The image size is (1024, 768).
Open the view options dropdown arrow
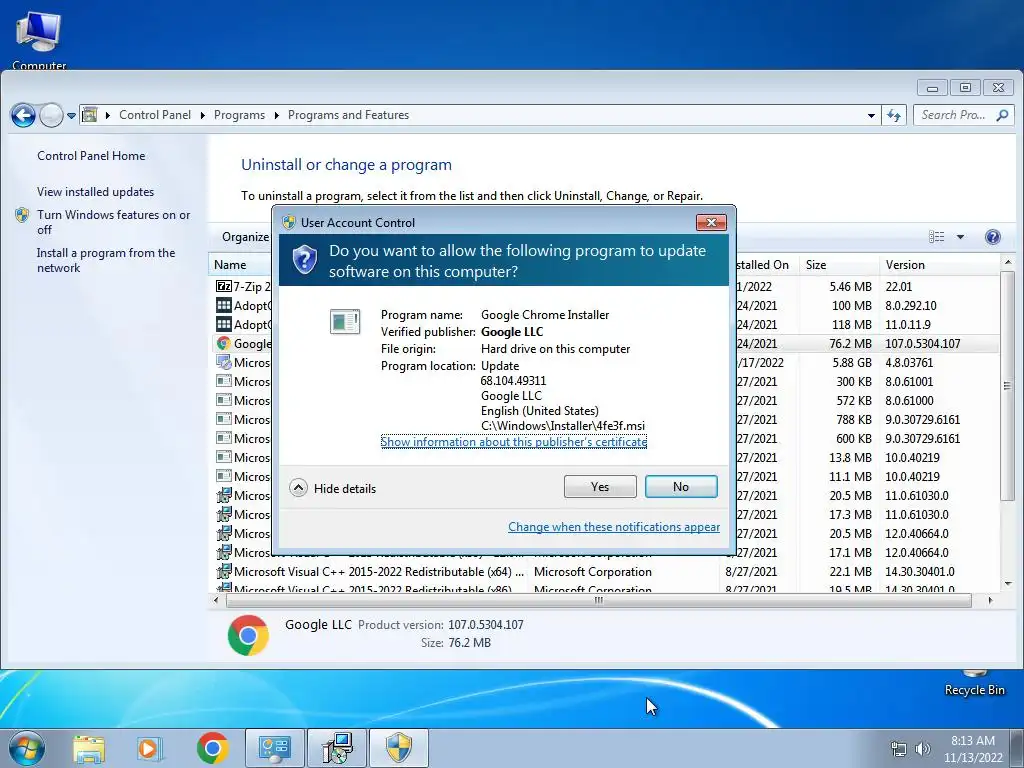click(x=960, y=236)
